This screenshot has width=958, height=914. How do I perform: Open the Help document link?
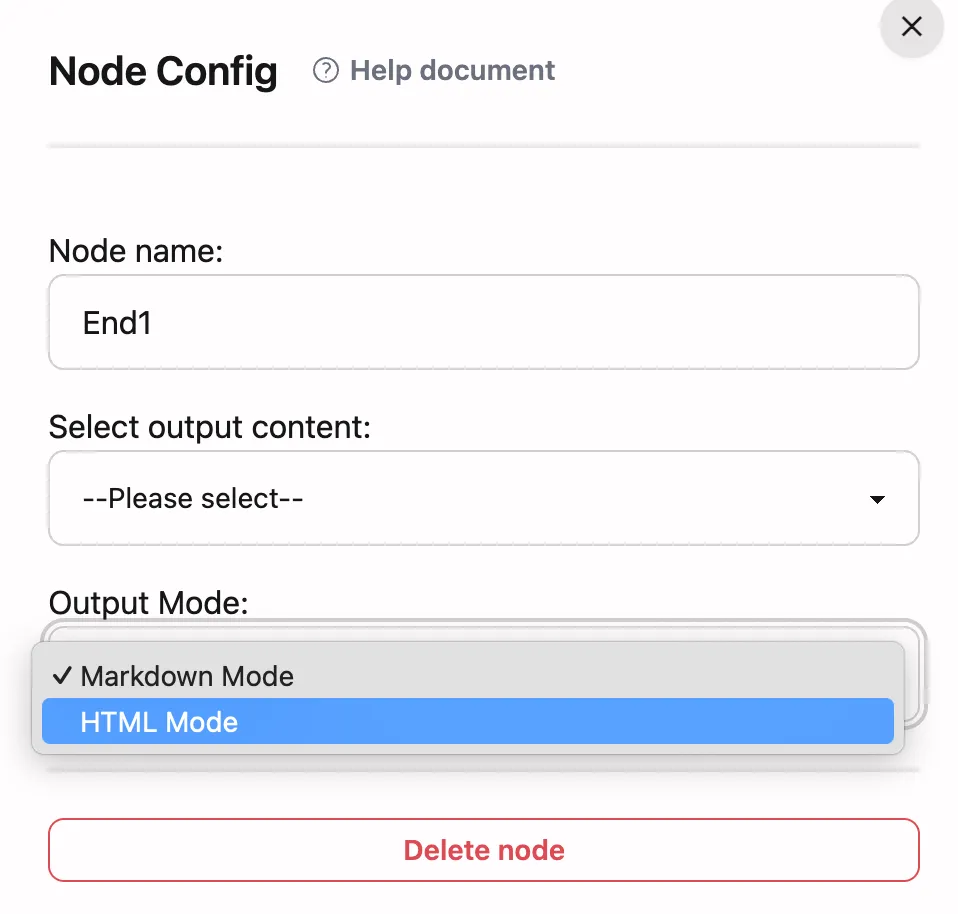click(452, 71)
